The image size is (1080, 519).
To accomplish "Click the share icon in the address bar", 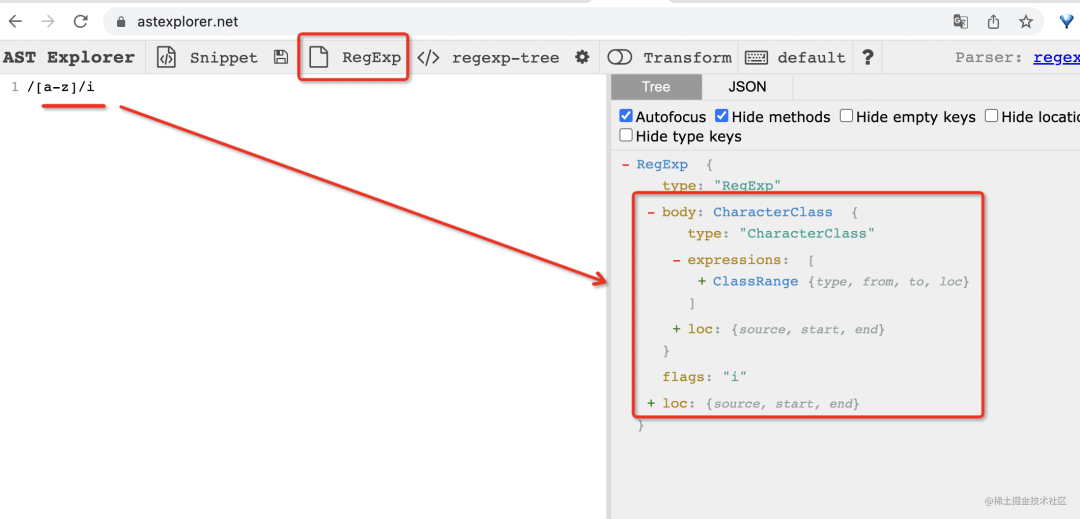I will (x=993, y=21).
